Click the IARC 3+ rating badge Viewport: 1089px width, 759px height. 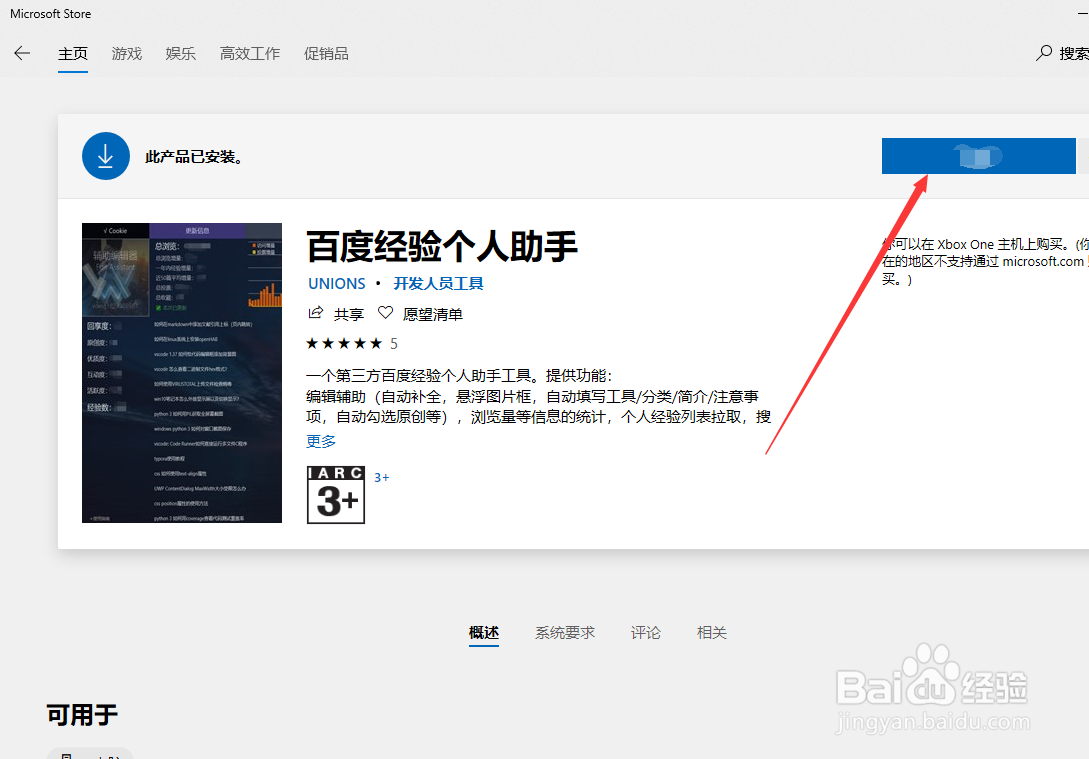tap(336, 494)
